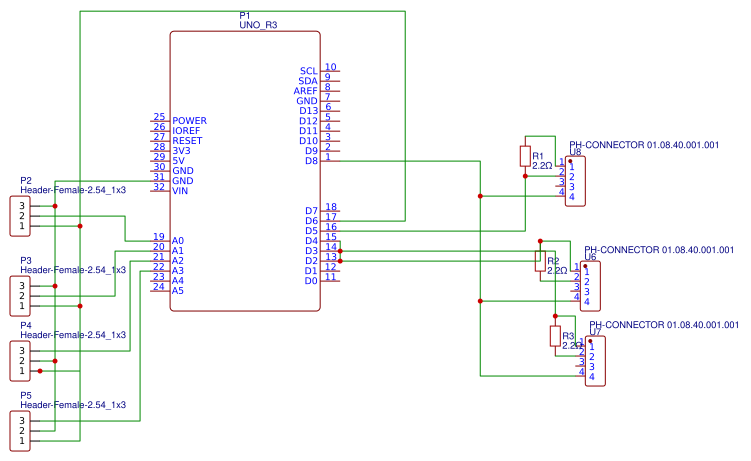Screen dimensions: 751x461
Task: Select the D12 pin label
Action: point(308,121)
